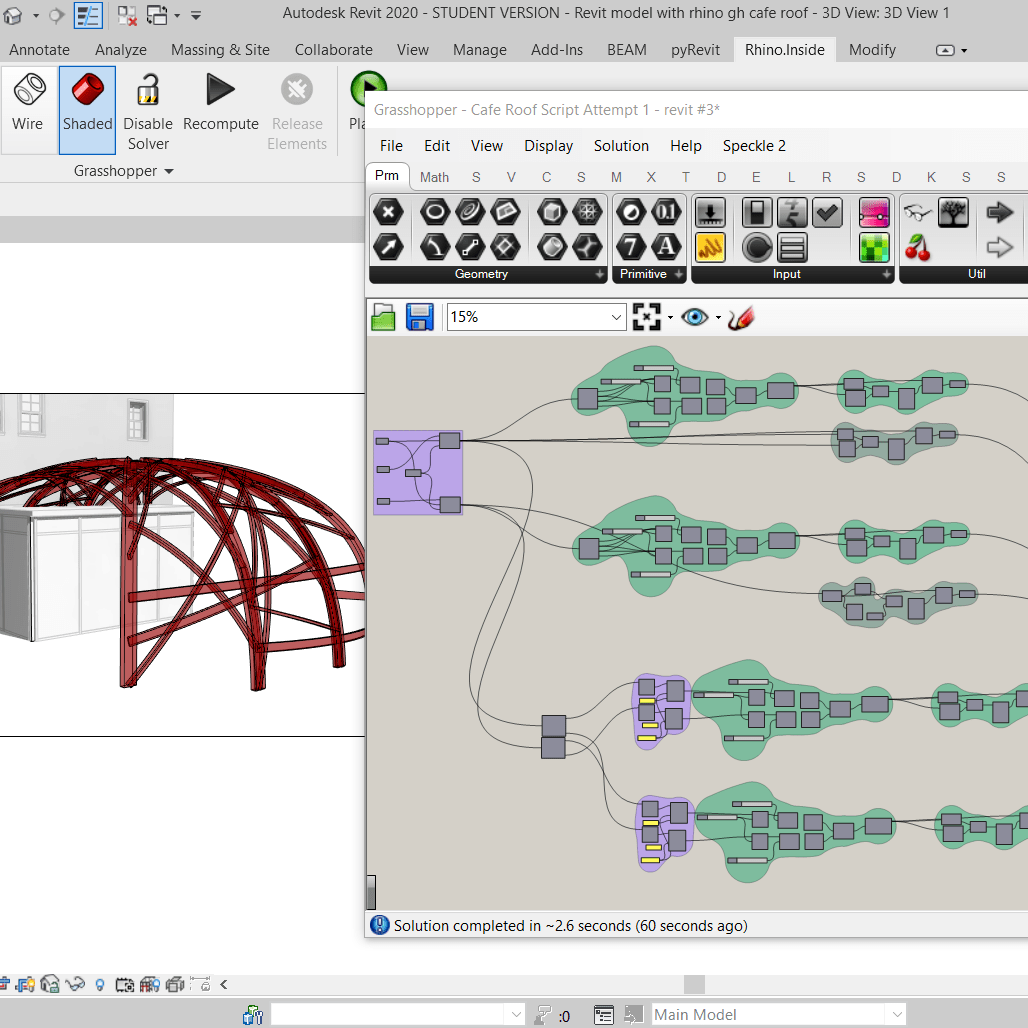
Task: Click the open file folder icon
Action: pos(384,317)
